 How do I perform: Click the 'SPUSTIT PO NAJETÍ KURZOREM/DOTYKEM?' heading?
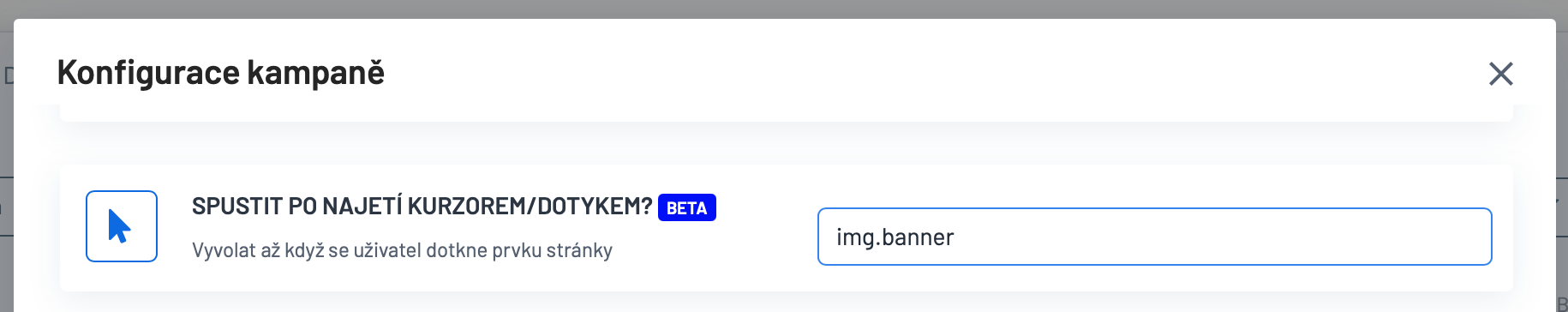pyautogui.click(x=422, y=207)
